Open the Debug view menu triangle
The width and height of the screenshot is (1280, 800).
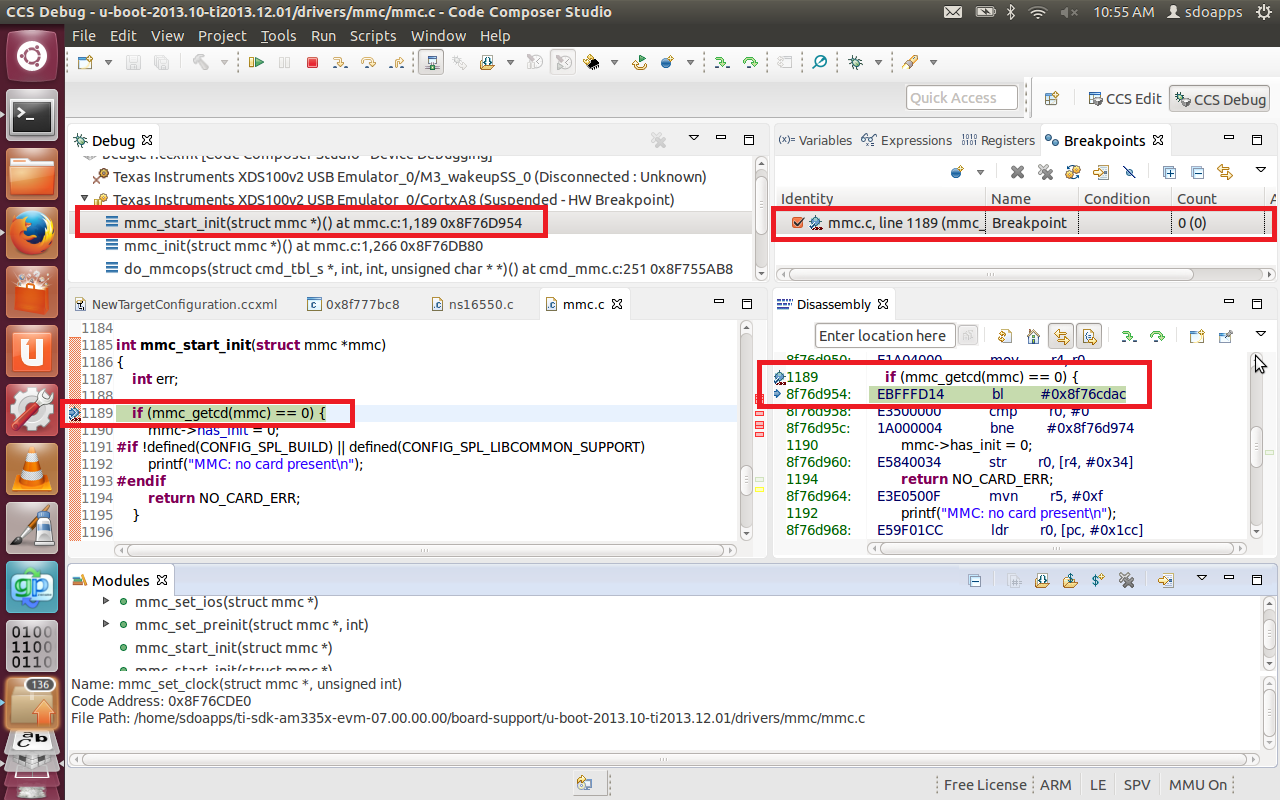coord(693,138)
